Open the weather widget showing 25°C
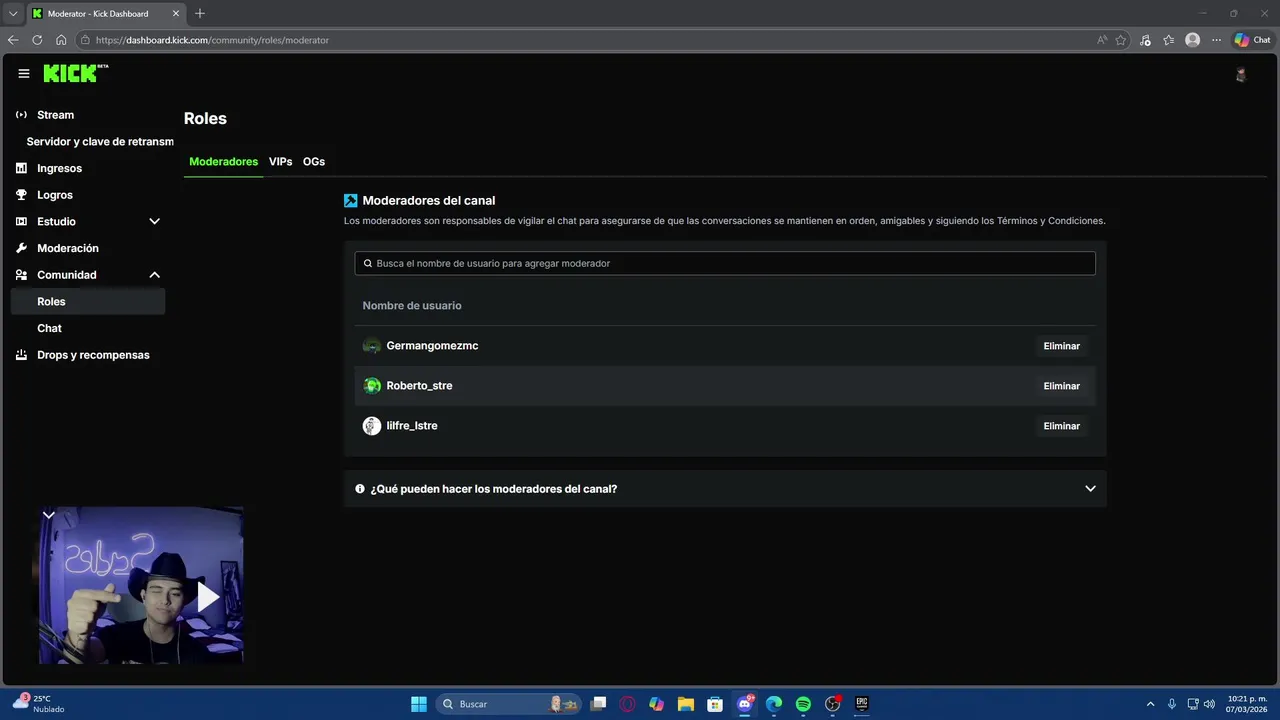 pyautogui.click(x=38, y=704)
